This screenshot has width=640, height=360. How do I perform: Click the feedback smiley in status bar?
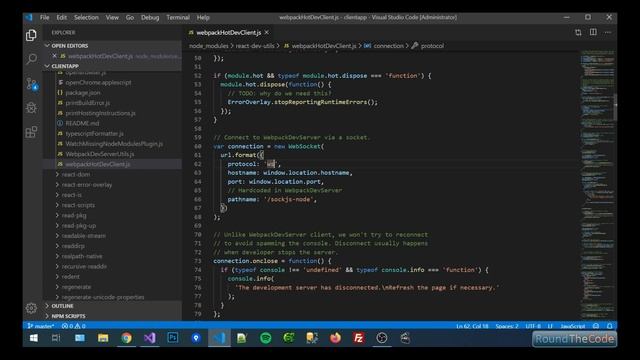pyautogui.click(x=596, y=326)
